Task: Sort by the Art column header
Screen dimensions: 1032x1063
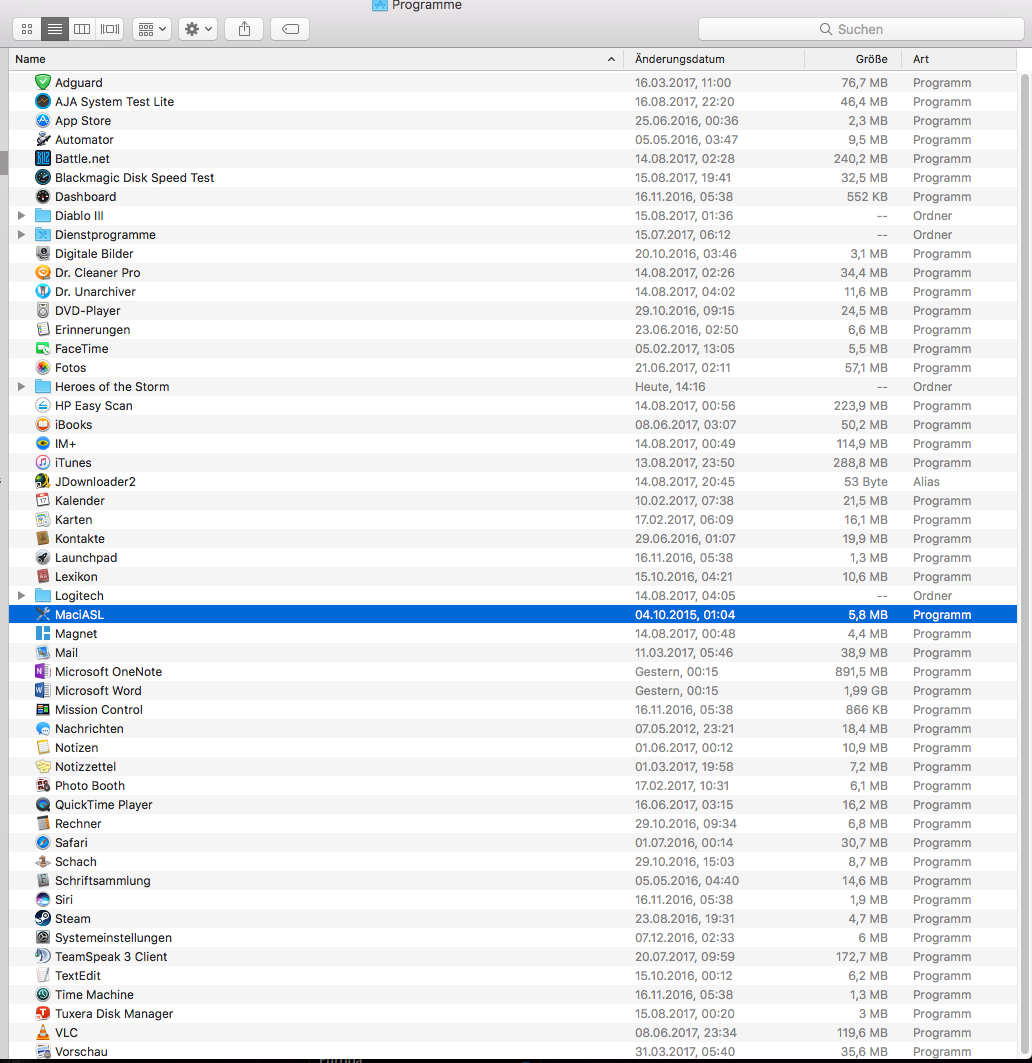Action: pos(959,59)
